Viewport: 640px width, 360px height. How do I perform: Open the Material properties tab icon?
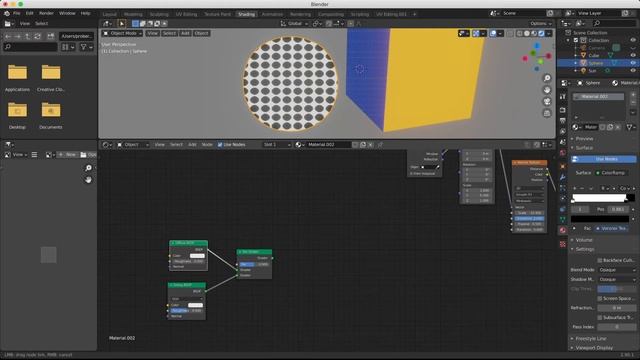[x=563, y=230]
